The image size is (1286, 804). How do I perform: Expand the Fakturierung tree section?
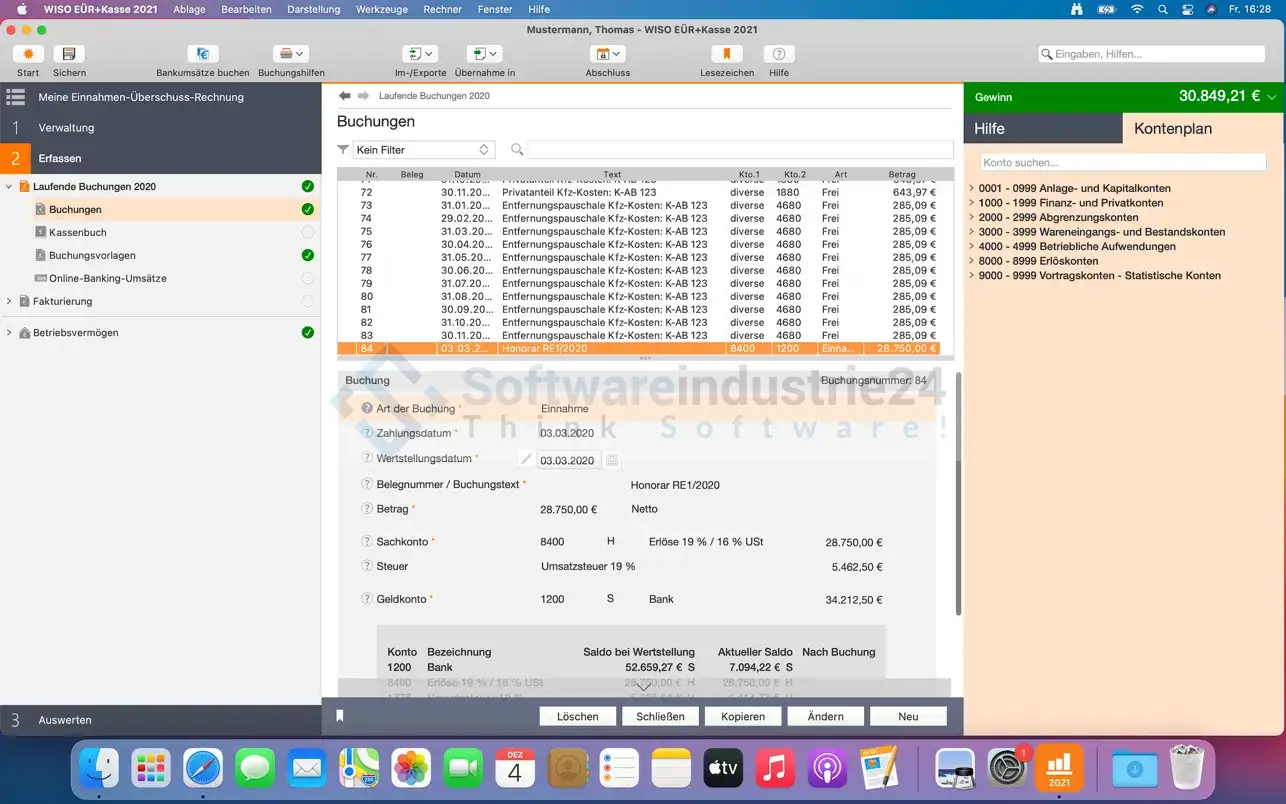tap(9, 301)
